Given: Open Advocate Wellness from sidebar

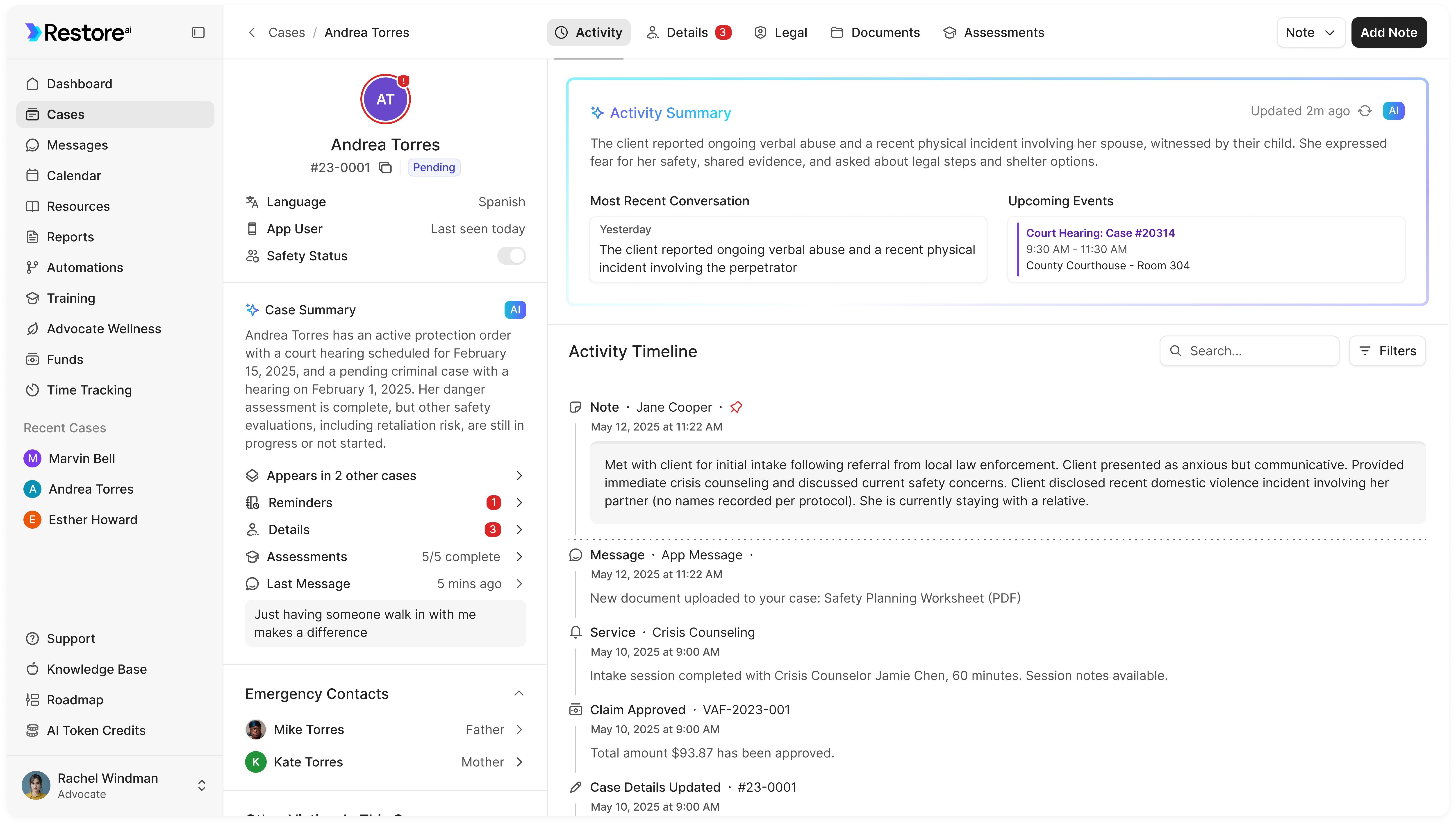Looking at the screenshot, I should [x=104, y=329].
